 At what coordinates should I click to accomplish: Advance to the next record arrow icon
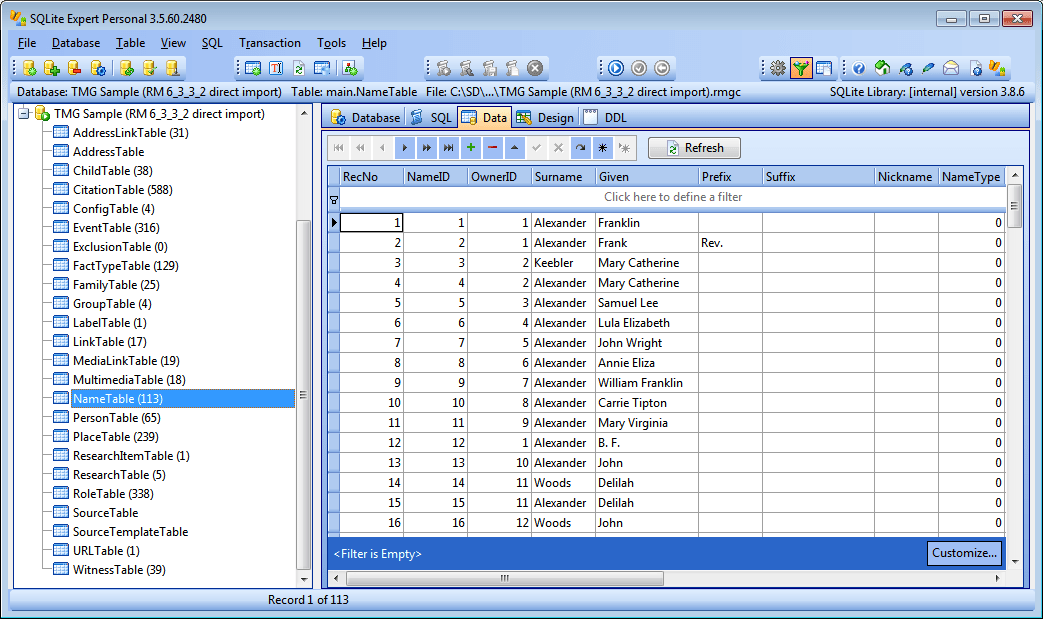[x=404, y=148]
